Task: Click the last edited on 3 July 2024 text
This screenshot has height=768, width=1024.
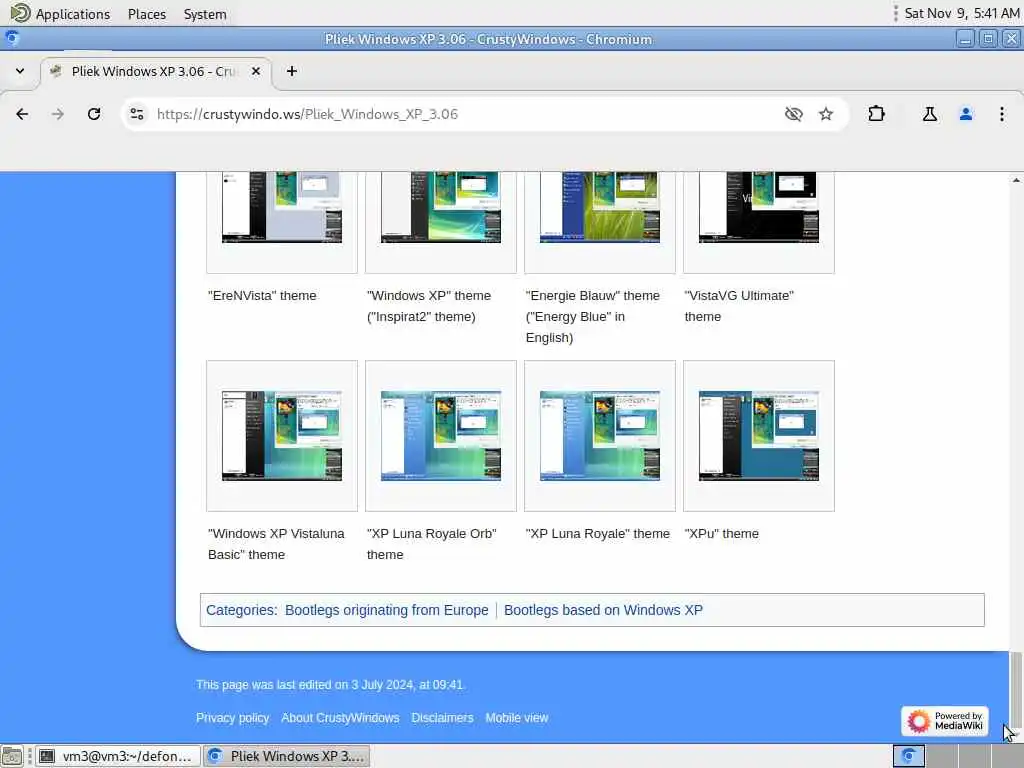Action: (x=330, y=684)
